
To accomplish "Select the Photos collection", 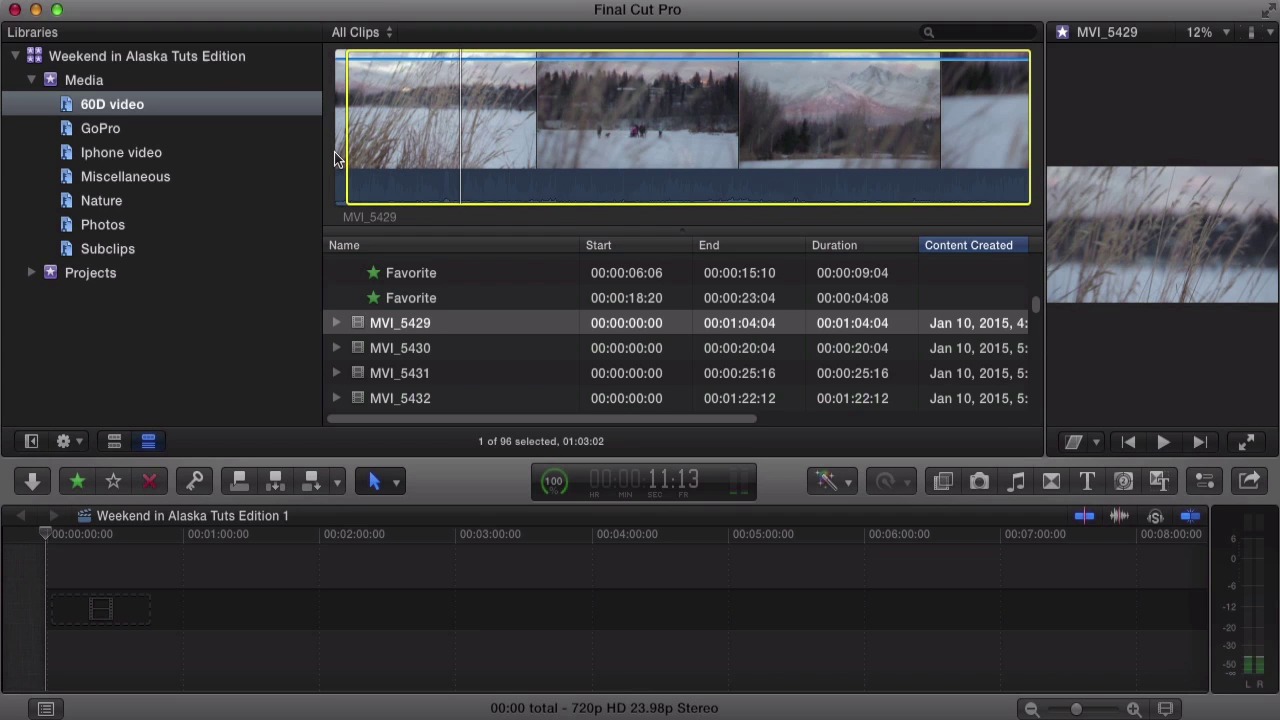I will tap(103, 224).
